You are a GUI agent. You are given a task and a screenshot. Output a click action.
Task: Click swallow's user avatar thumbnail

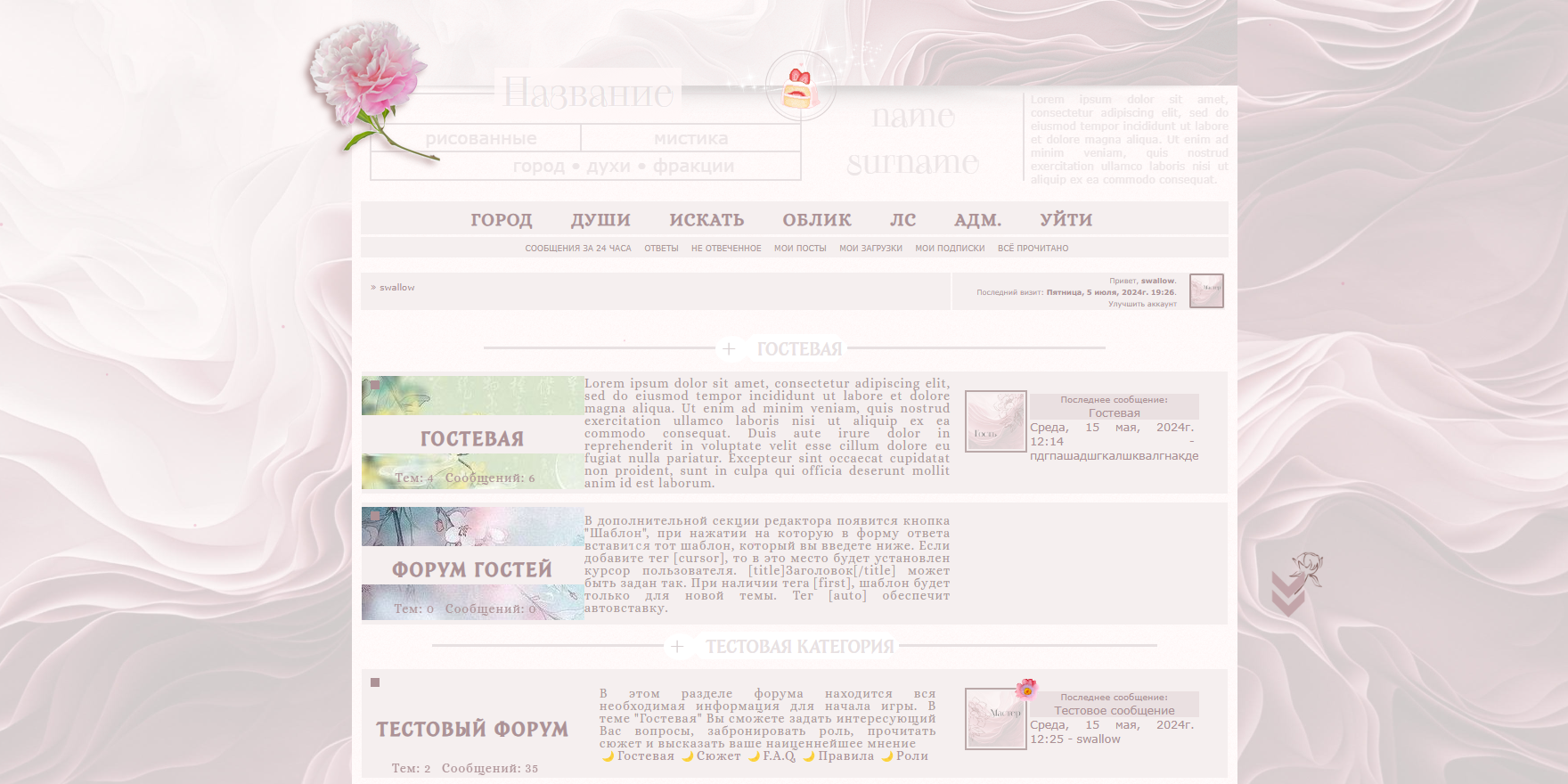(x=1206, y=291)
